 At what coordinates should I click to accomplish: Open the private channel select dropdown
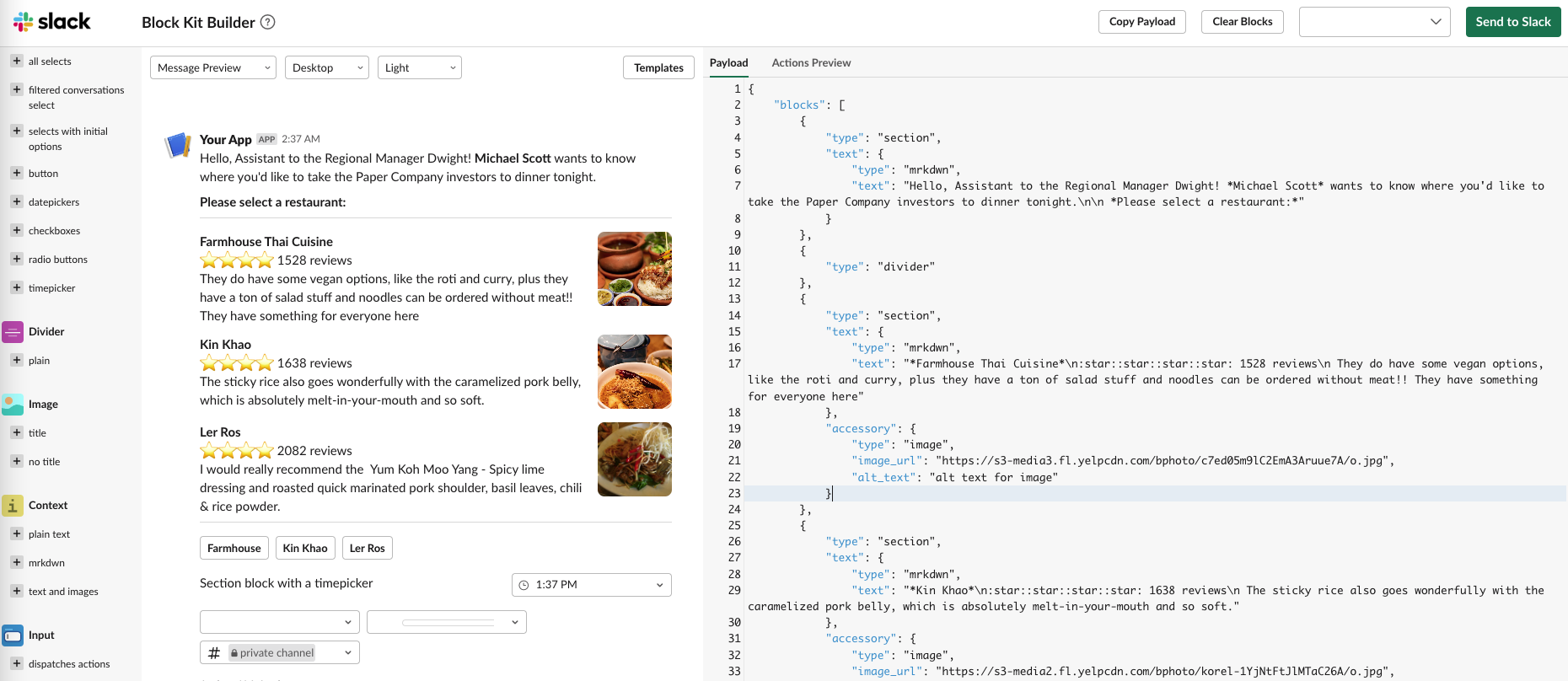[x=280, y=652]
